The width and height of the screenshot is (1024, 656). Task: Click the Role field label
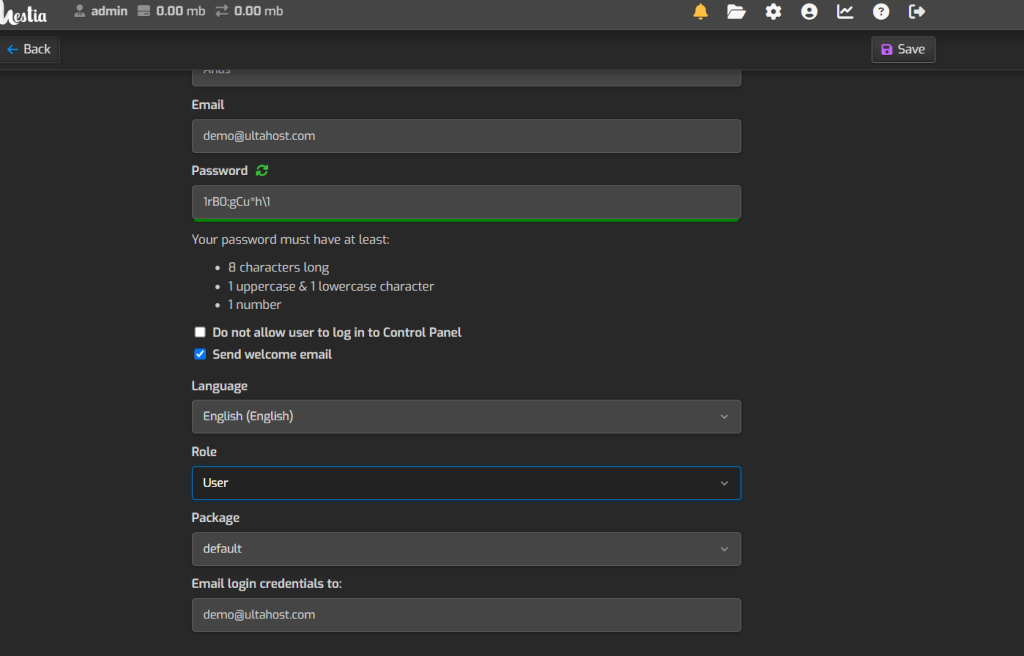(x=204, y=451)
